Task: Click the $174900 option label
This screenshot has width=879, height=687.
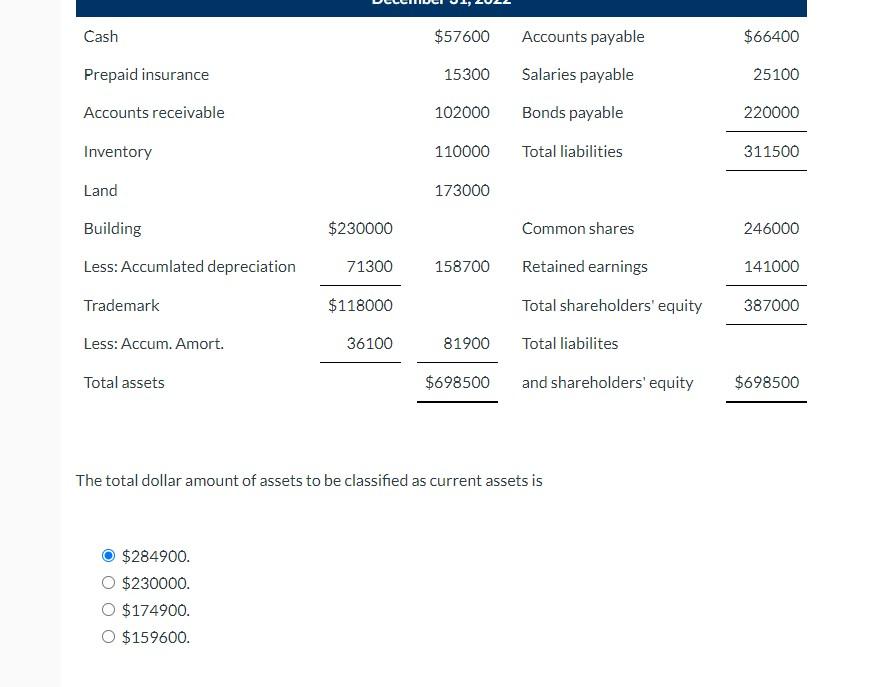Action: (155, 610)
